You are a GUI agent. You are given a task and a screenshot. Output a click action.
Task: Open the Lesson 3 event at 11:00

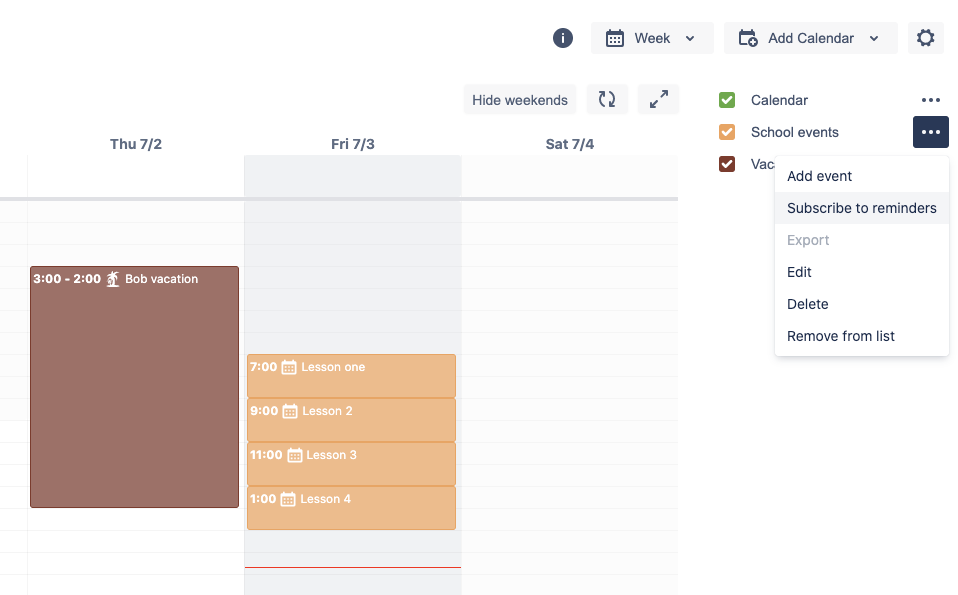point(351,464)
